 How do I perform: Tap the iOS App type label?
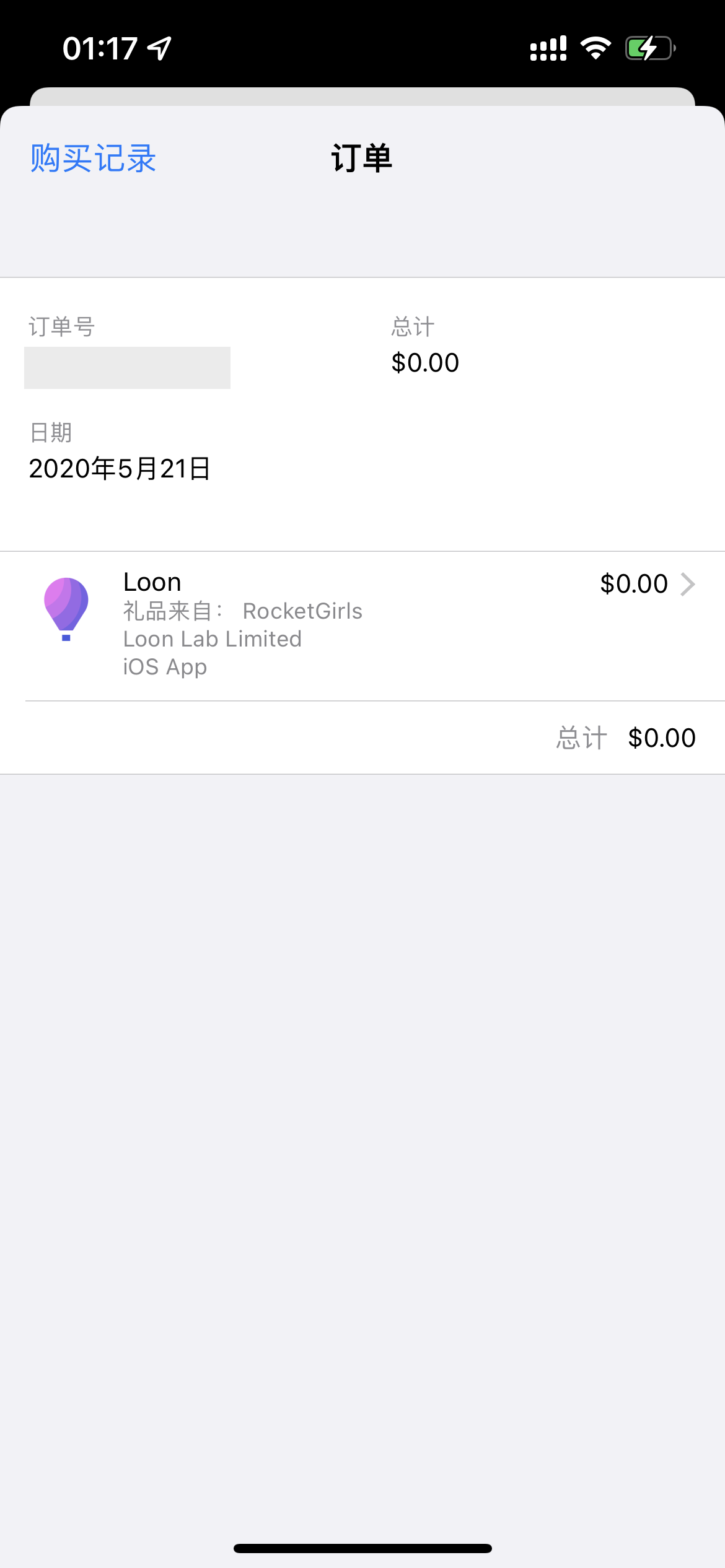coord(165,667)
